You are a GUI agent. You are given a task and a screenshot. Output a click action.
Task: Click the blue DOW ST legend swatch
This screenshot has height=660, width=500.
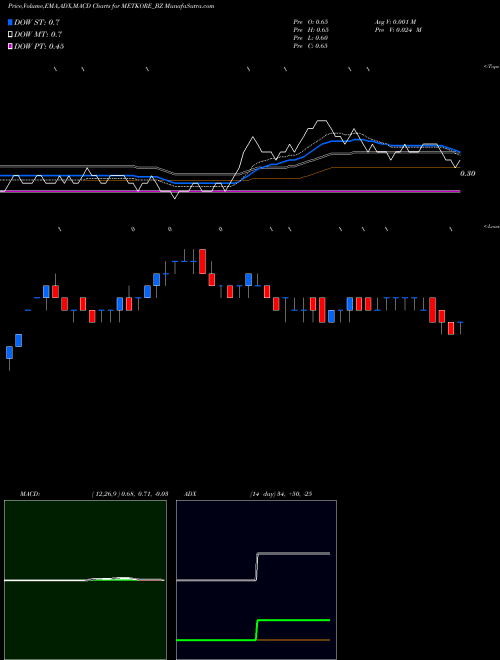pos(10,22)
